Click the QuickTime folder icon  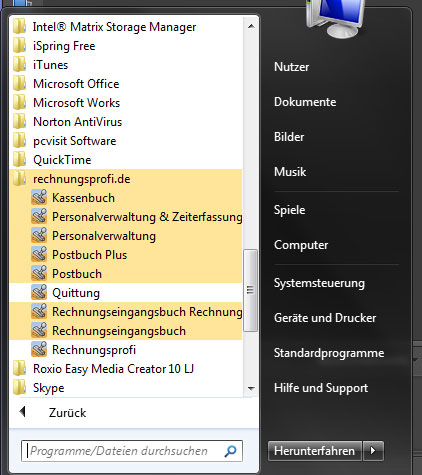[x=20, y=159]
